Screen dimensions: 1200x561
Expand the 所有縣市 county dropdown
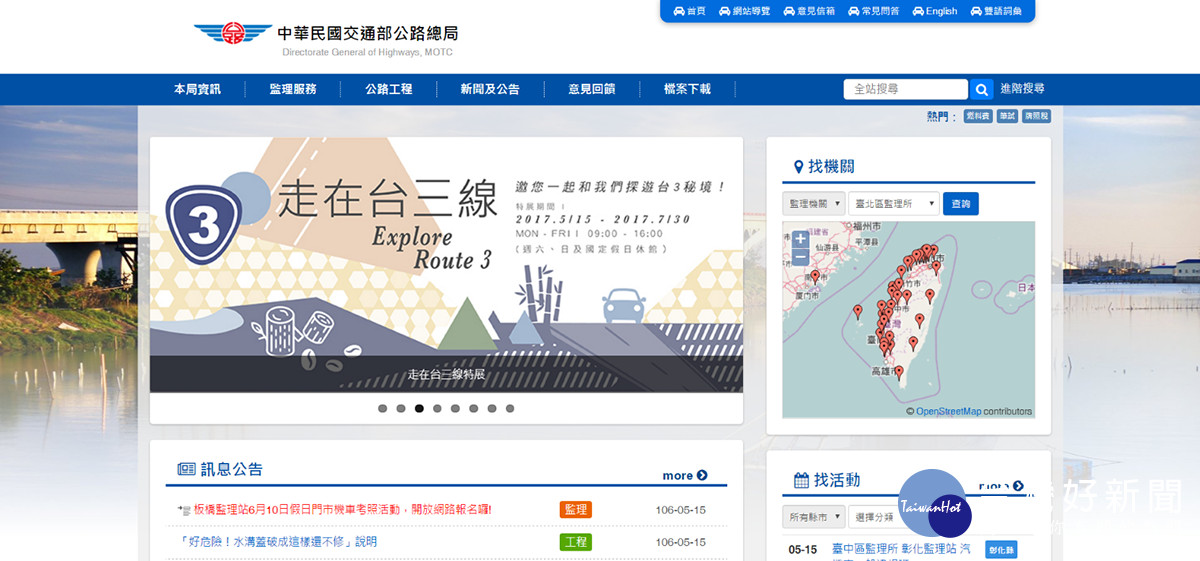coord(813,518)
